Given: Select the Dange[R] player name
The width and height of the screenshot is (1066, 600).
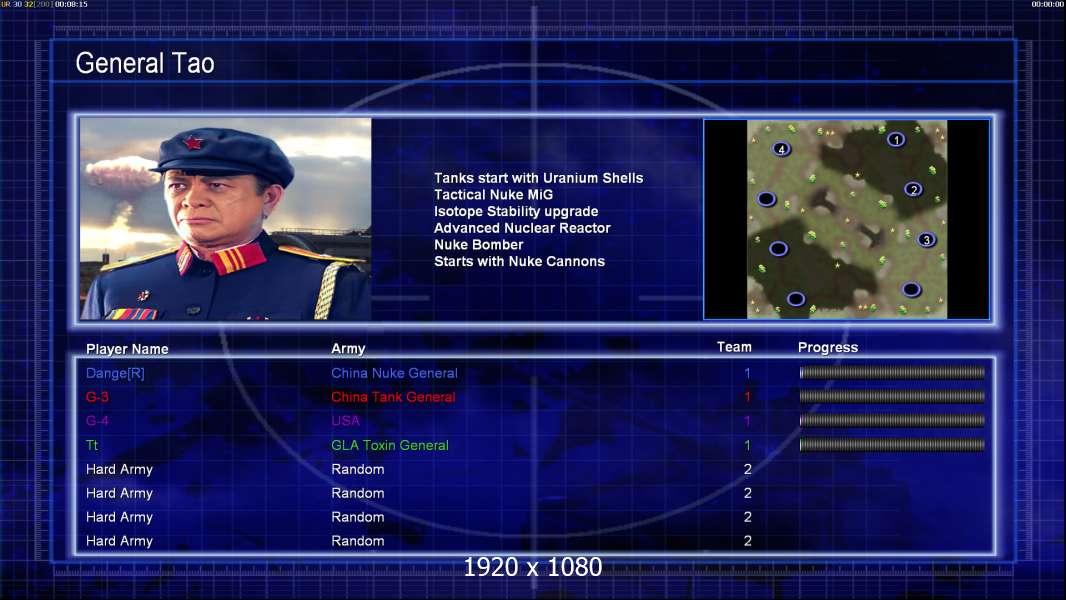Looking at the screenshot, I should (115, 373).
